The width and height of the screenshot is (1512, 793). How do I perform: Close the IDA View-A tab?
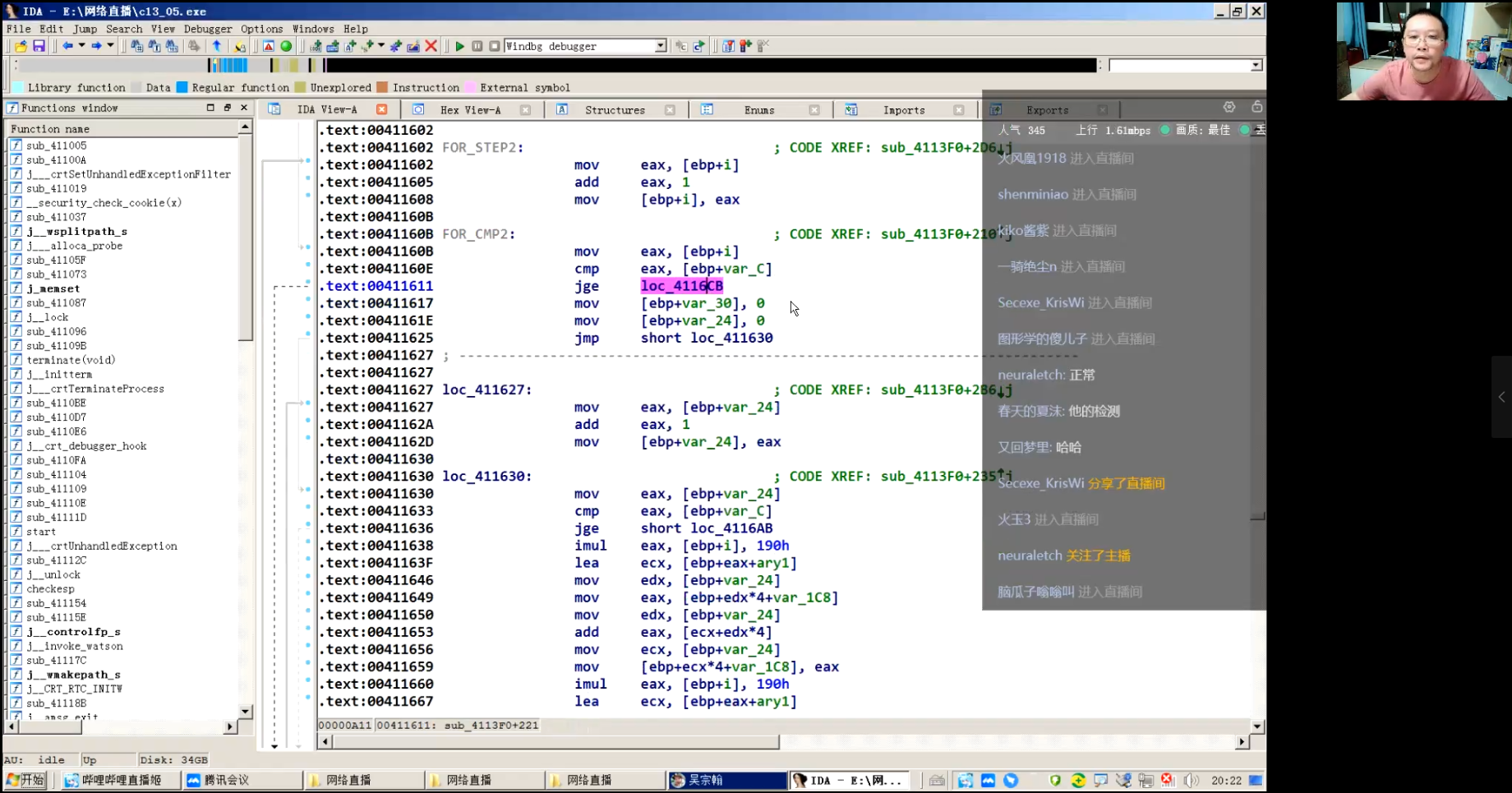coord(381,109)
